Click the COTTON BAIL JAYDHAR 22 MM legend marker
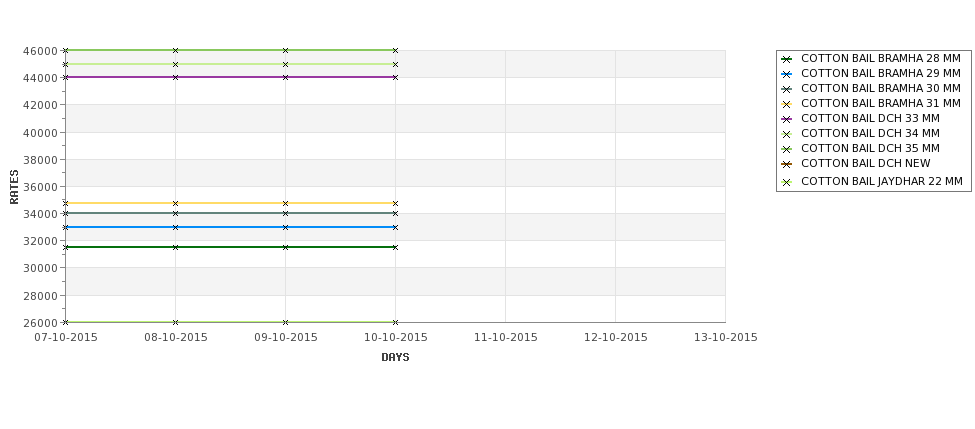 pos(787,182)
